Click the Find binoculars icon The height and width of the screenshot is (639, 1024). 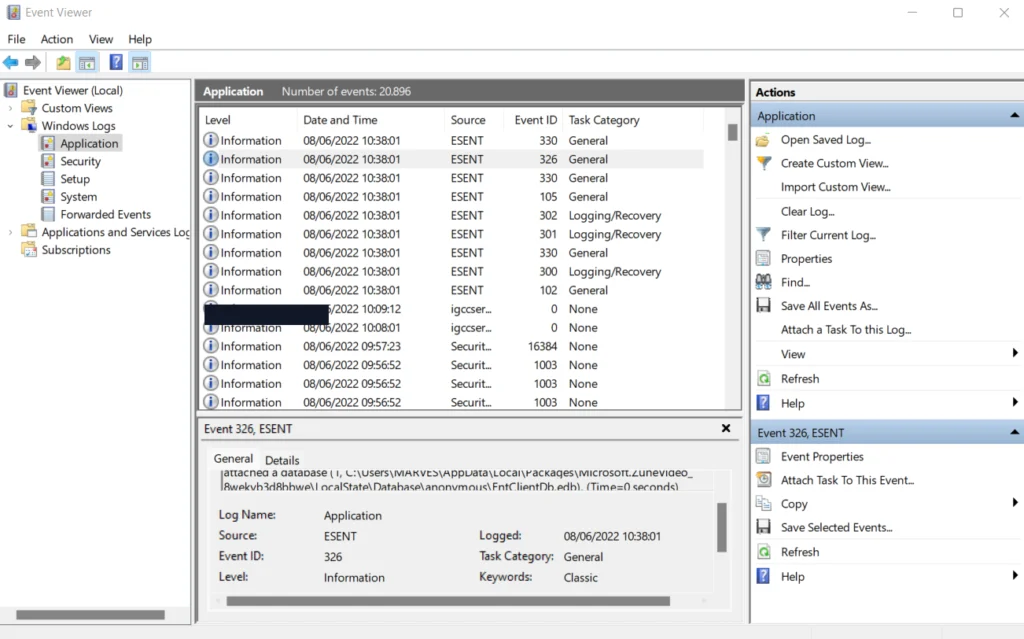coord(763,282)
